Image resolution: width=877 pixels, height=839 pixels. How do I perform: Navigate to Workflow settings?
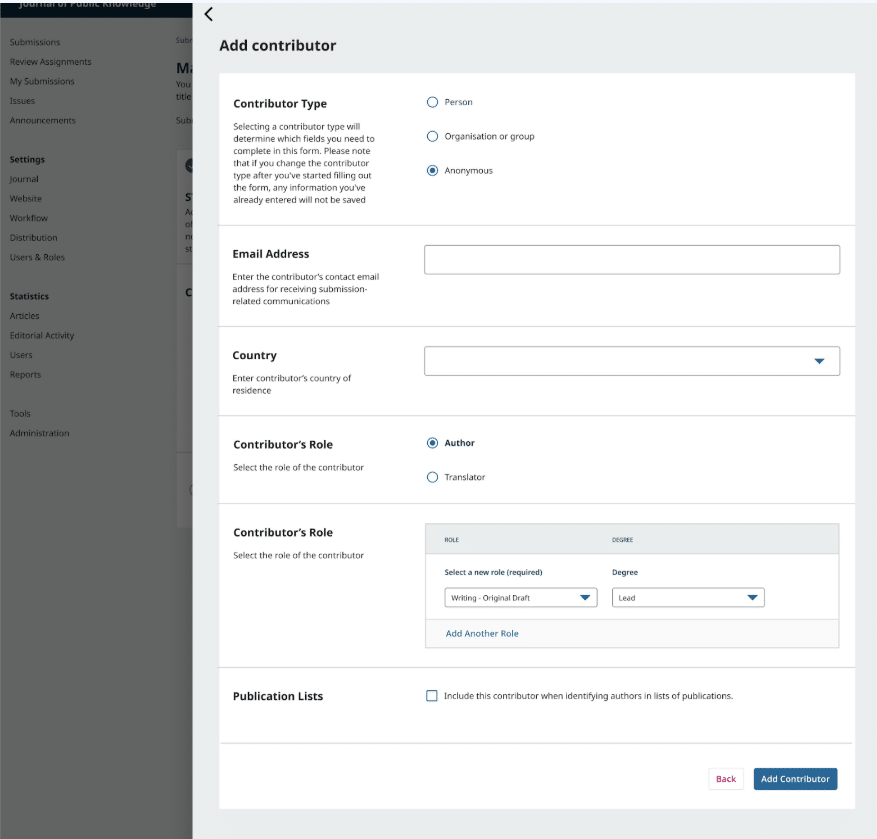[28, 218]
